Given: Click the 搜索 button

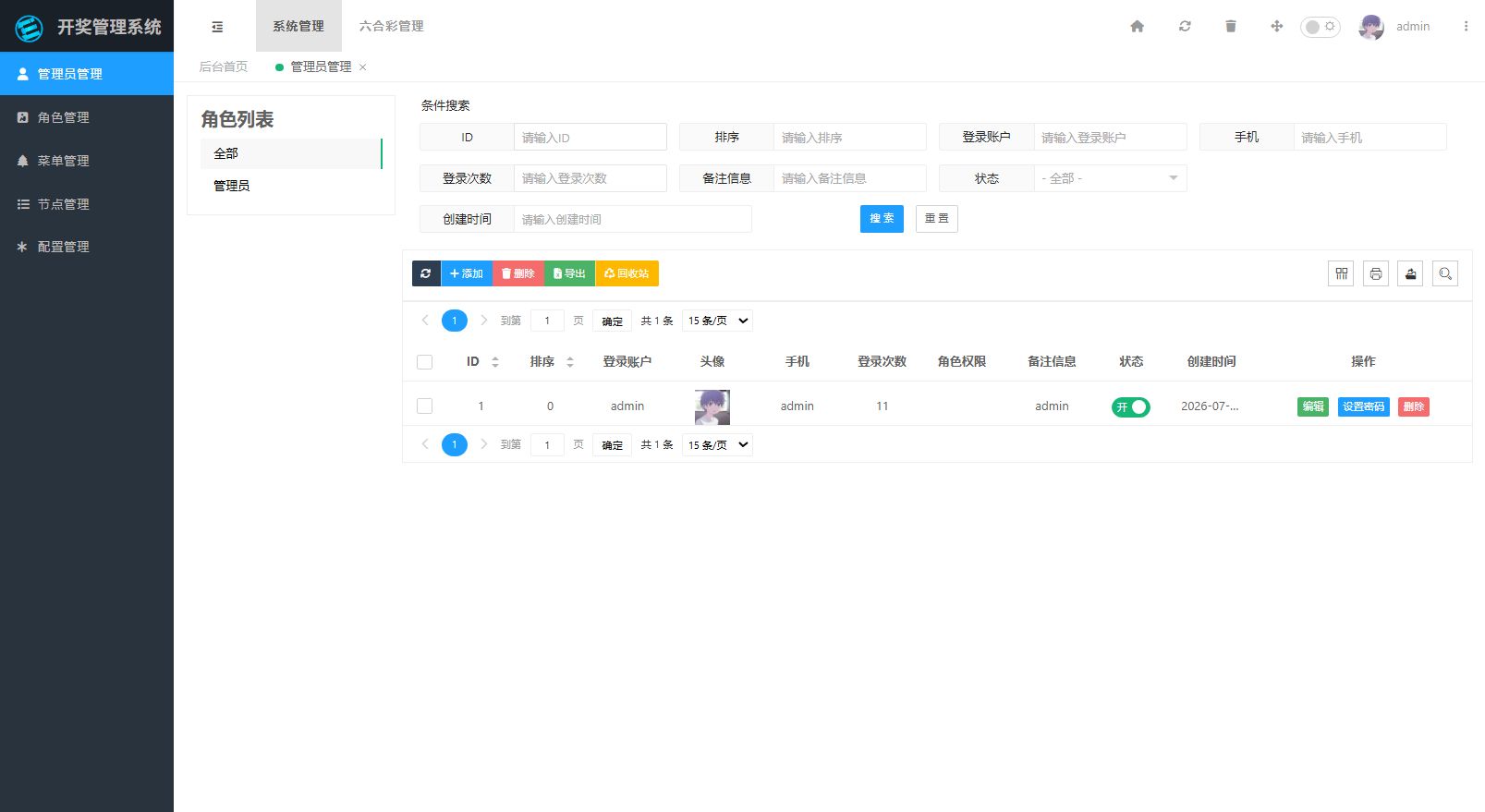Looking at the screenshot, I should [882, 219].
